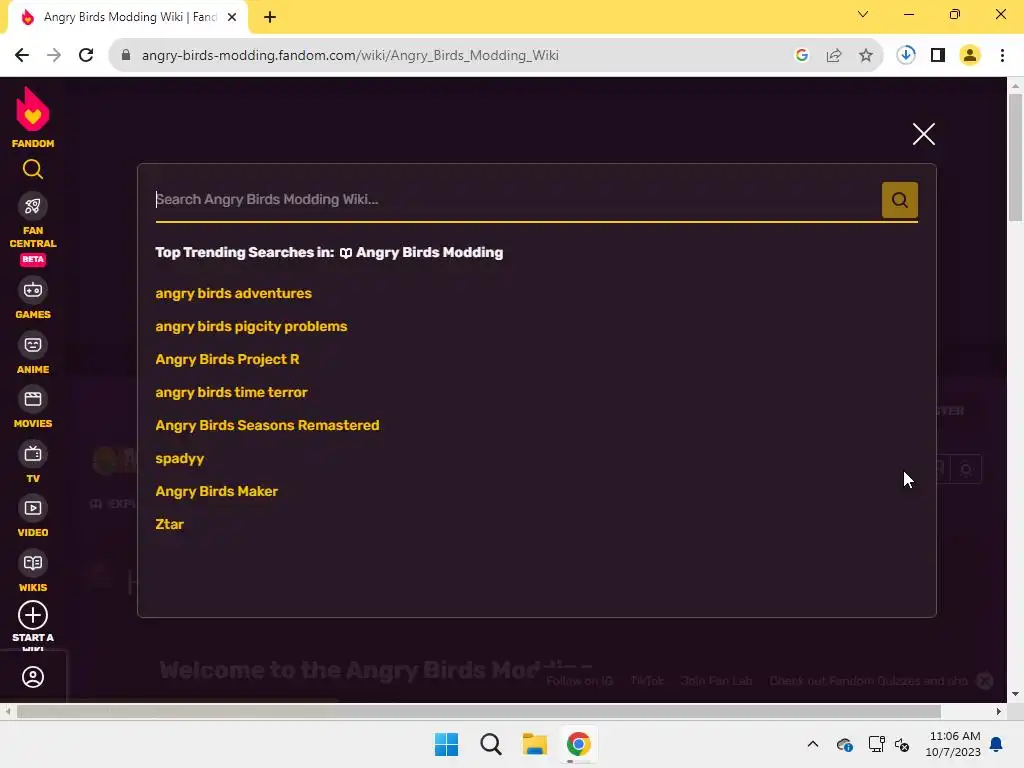Click the vertical scrollbar thumb
The height and width of the screenshot is (768, 1024).
point(1016,157)
